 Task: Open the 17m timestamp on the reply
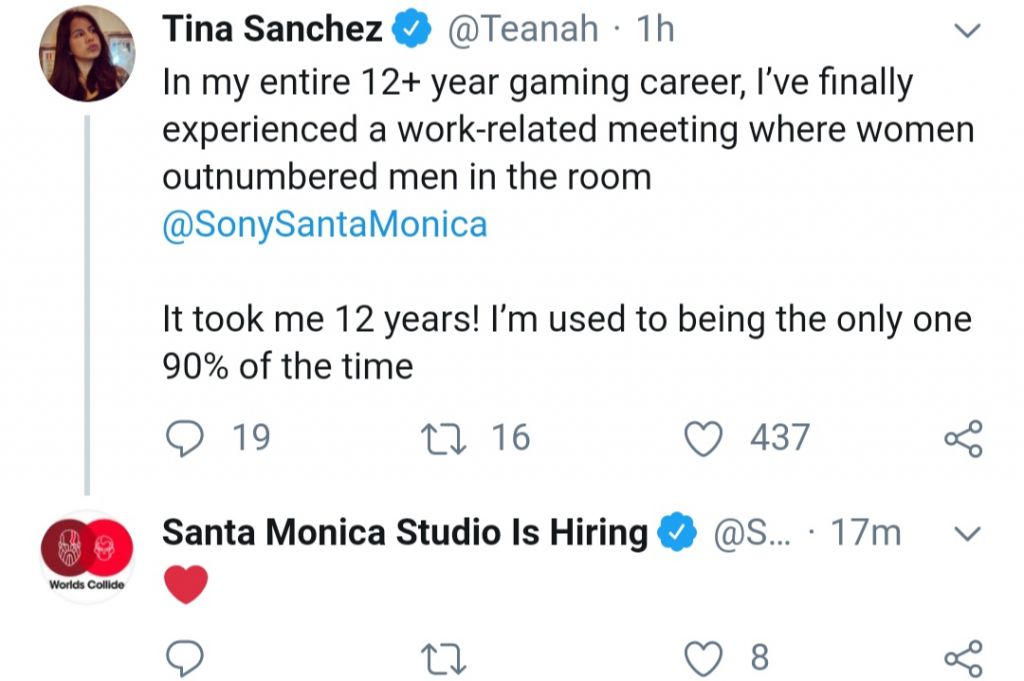pos(867,533)
